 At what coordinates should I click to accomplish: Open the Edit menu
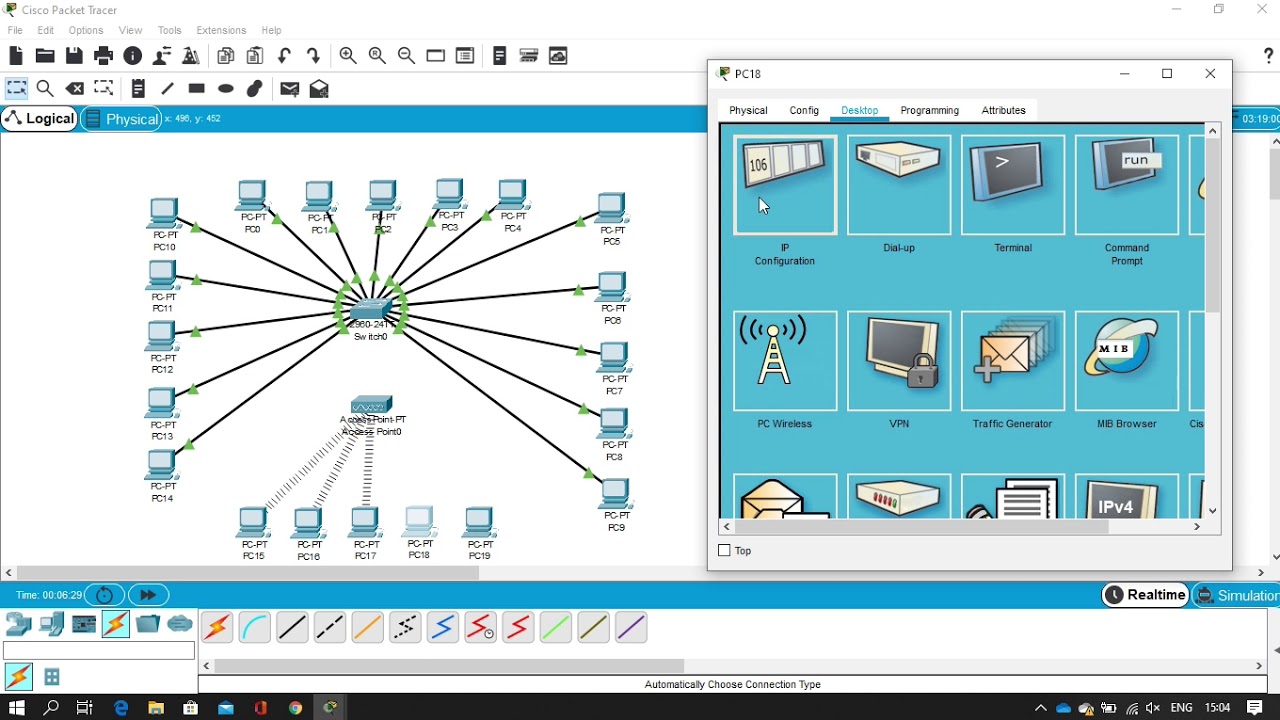point(46,30)
